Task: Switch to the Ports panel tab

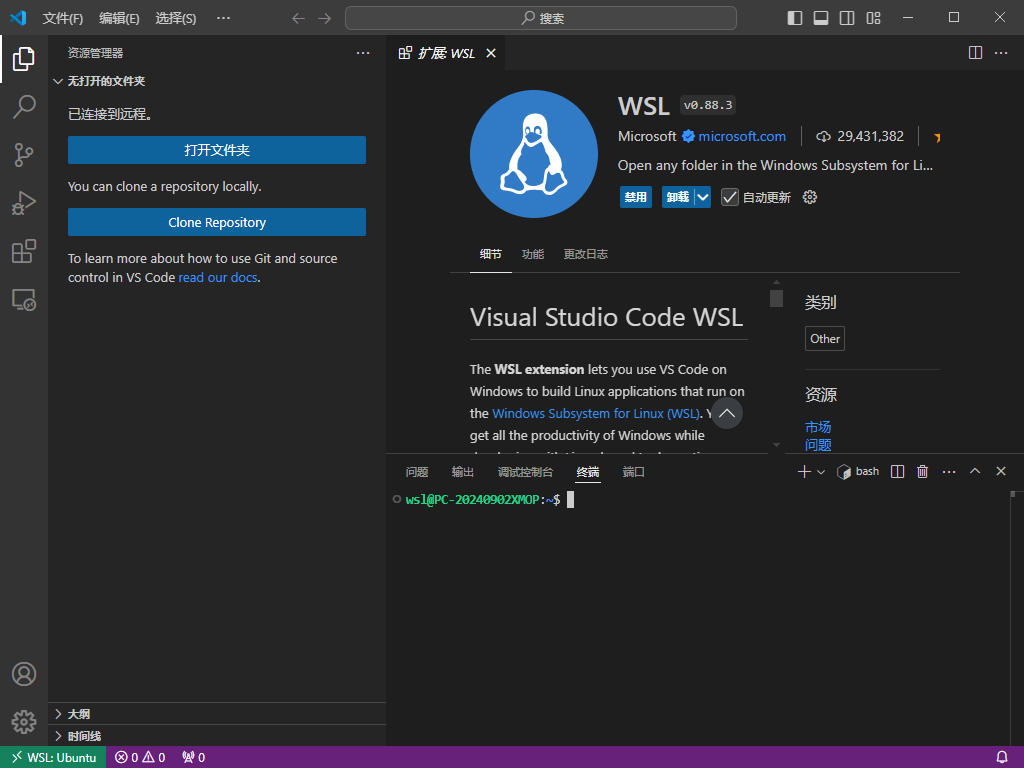Action: [x=633, y=472]
